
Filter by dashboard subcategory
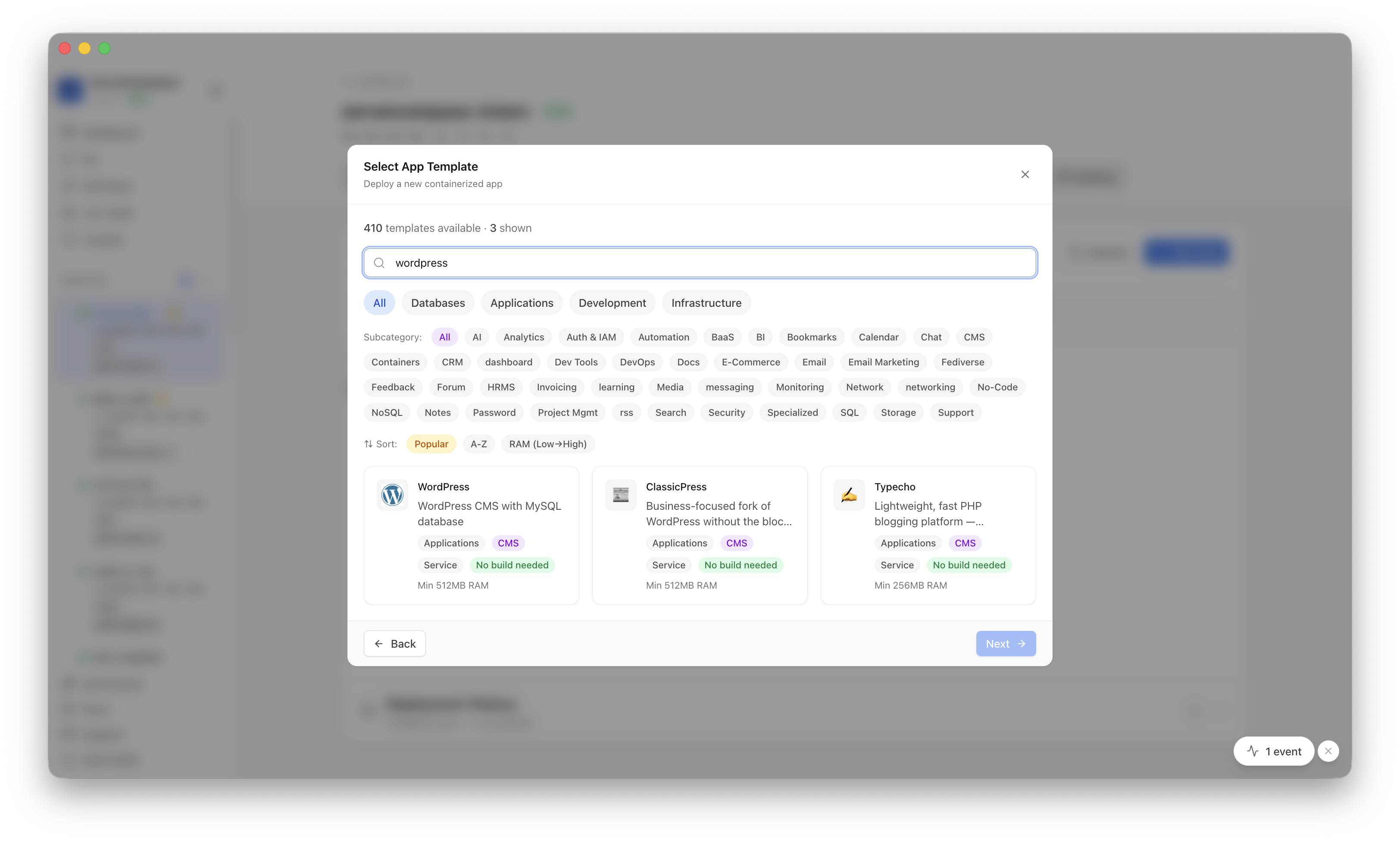pyautogui.click(x=509, y=362)
